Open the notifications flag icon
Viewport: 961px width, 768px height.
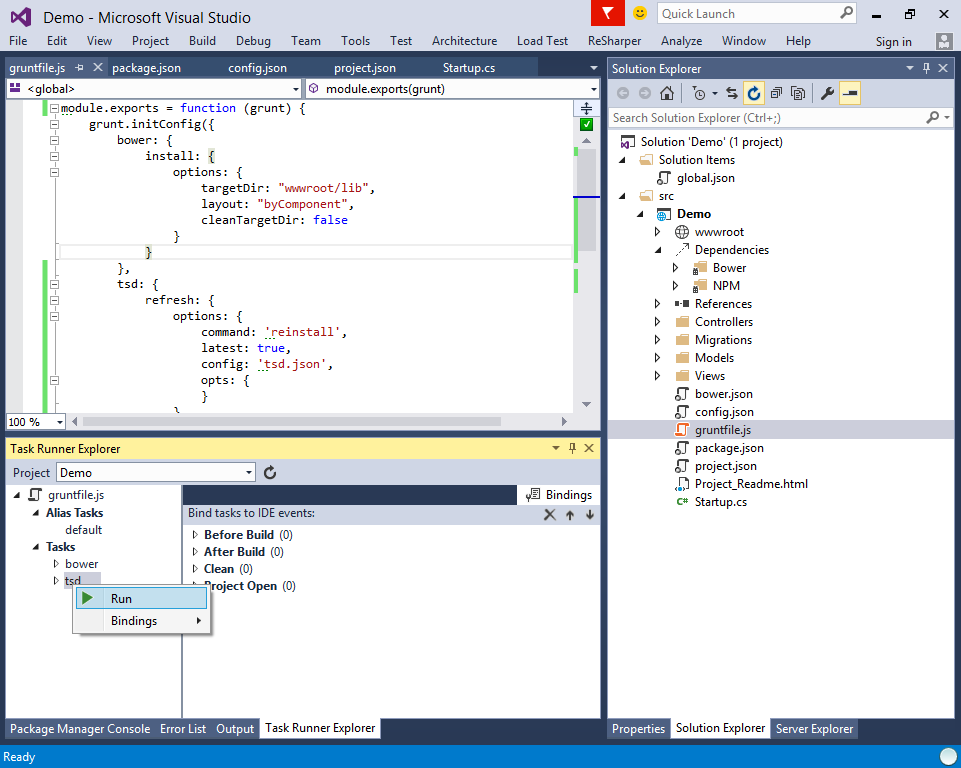(607, 13)
